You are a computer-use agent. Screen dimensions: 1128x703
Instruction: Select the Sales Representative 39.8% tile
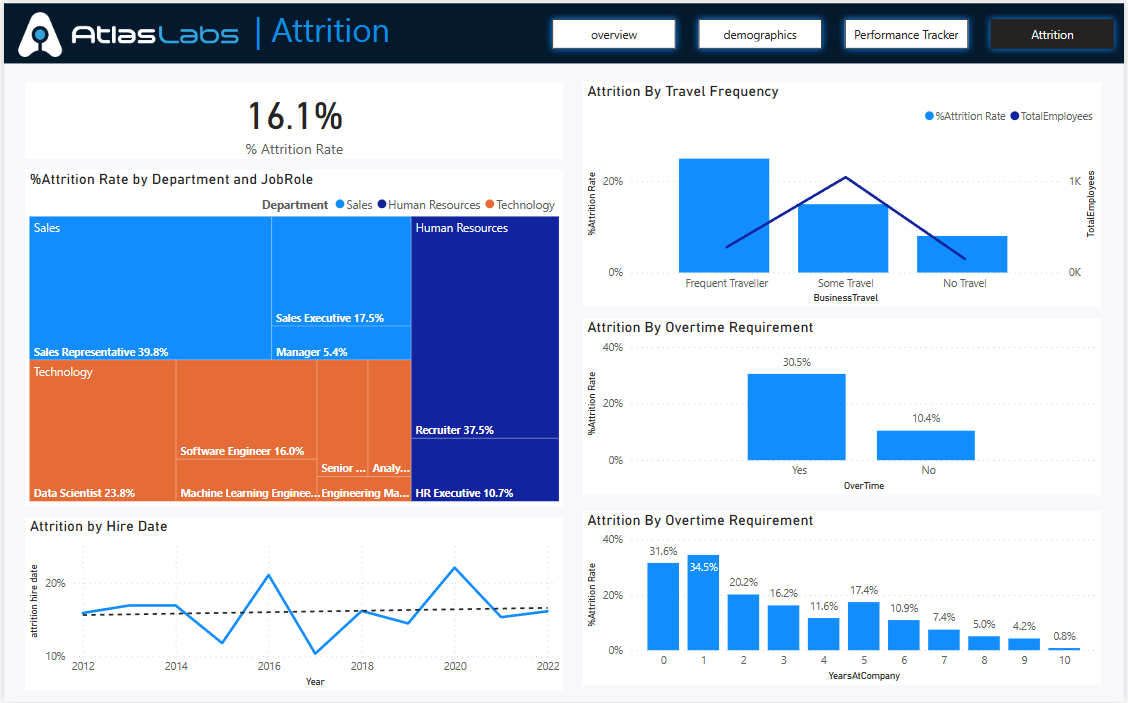click(x=150, y=288)
